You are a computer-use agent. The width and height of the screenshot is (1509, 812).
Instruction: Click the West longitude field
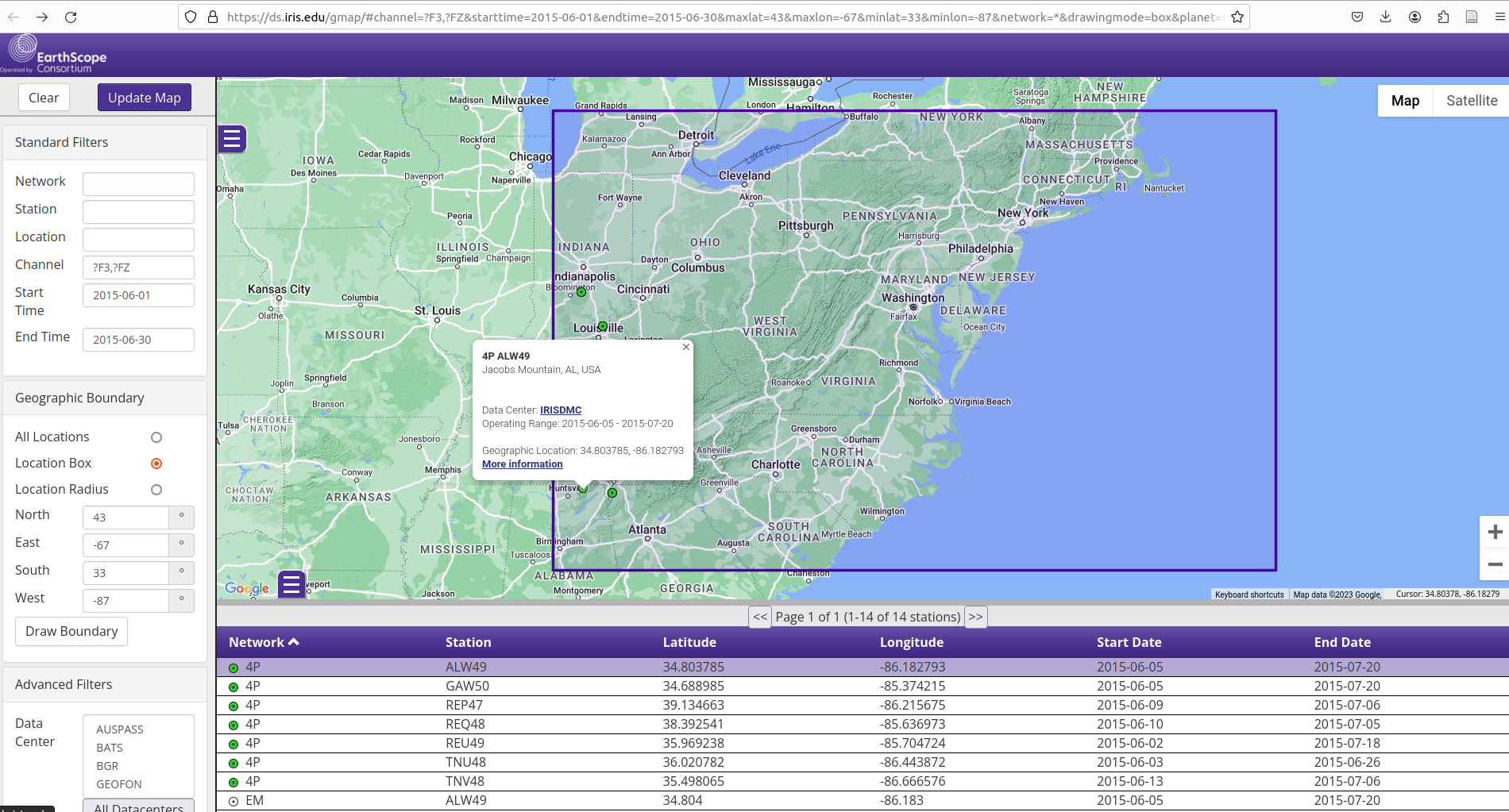[x=125, y=601]
